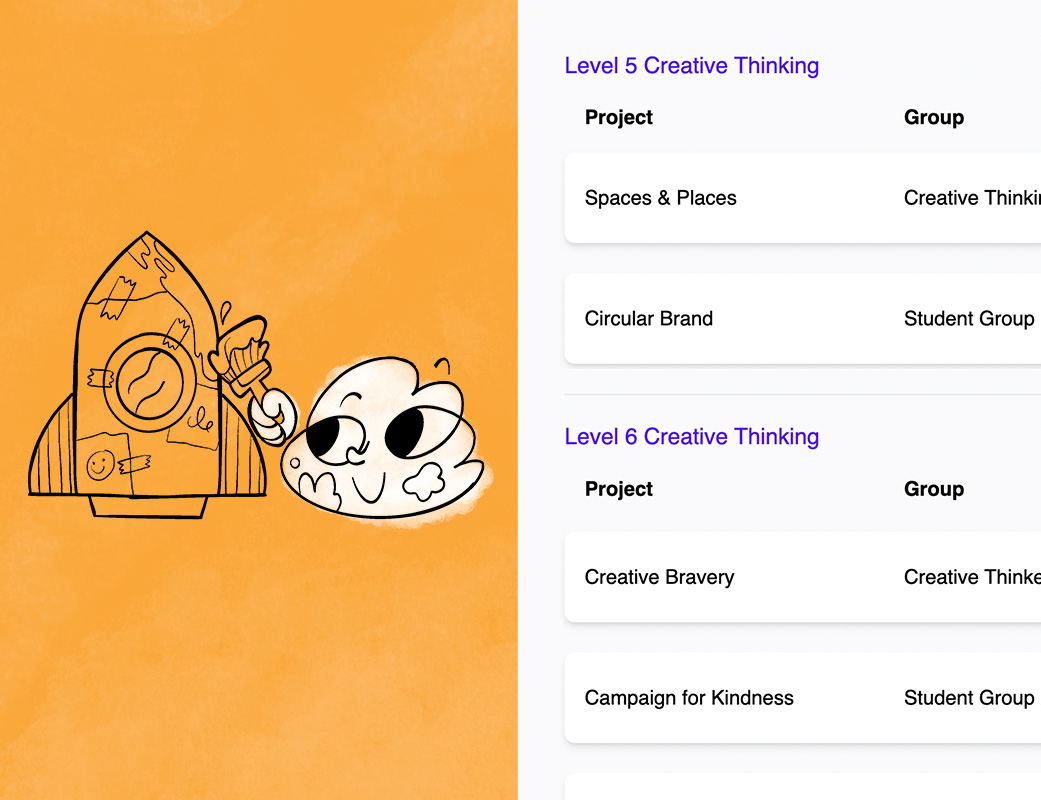
Task: Click the Group column header under Level 6
Action: [933, 489]
